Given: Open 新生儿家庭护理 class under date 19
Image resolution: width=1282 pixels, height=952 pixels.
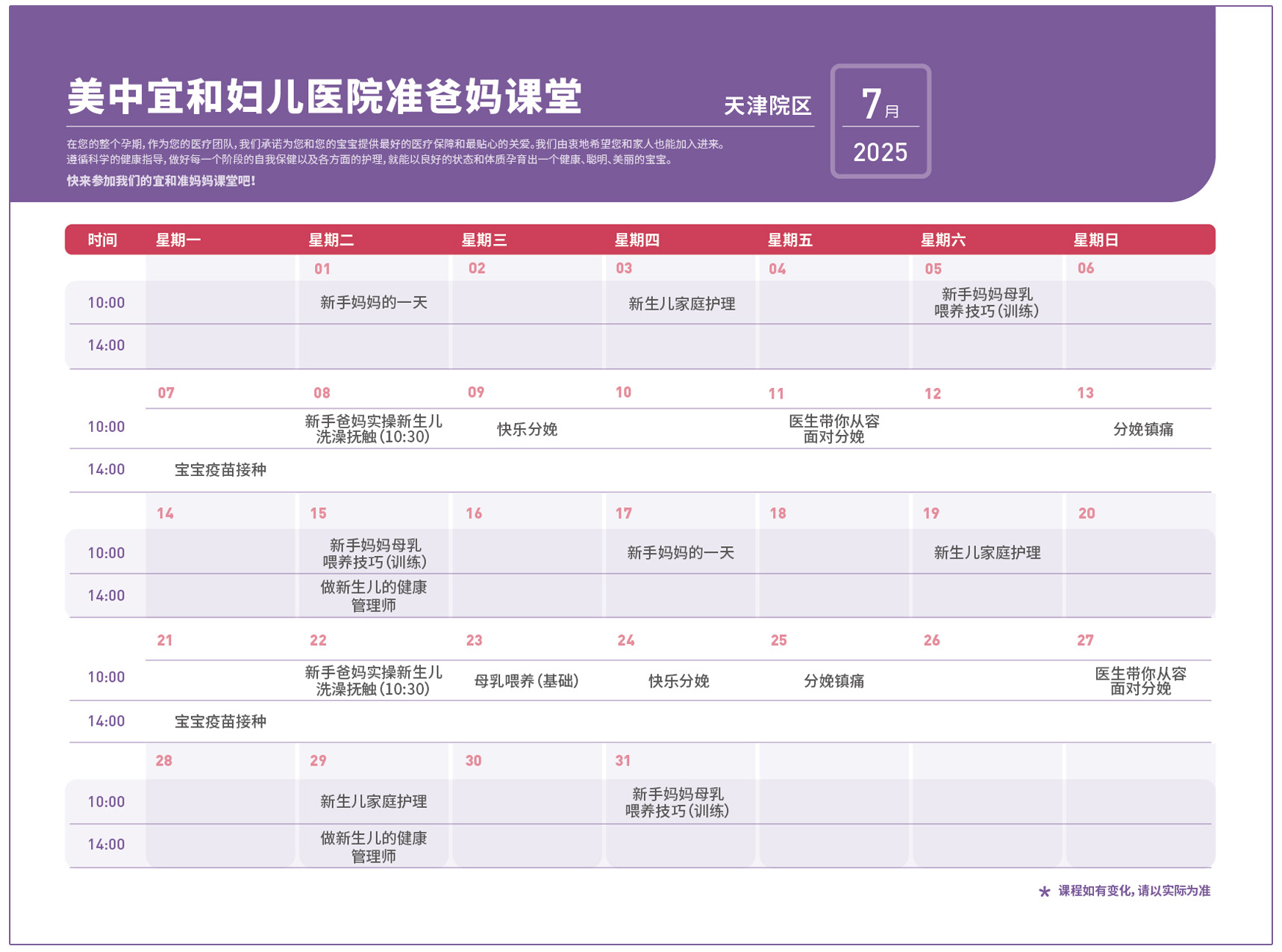Looking at the screenshot, I should [987, 553].
